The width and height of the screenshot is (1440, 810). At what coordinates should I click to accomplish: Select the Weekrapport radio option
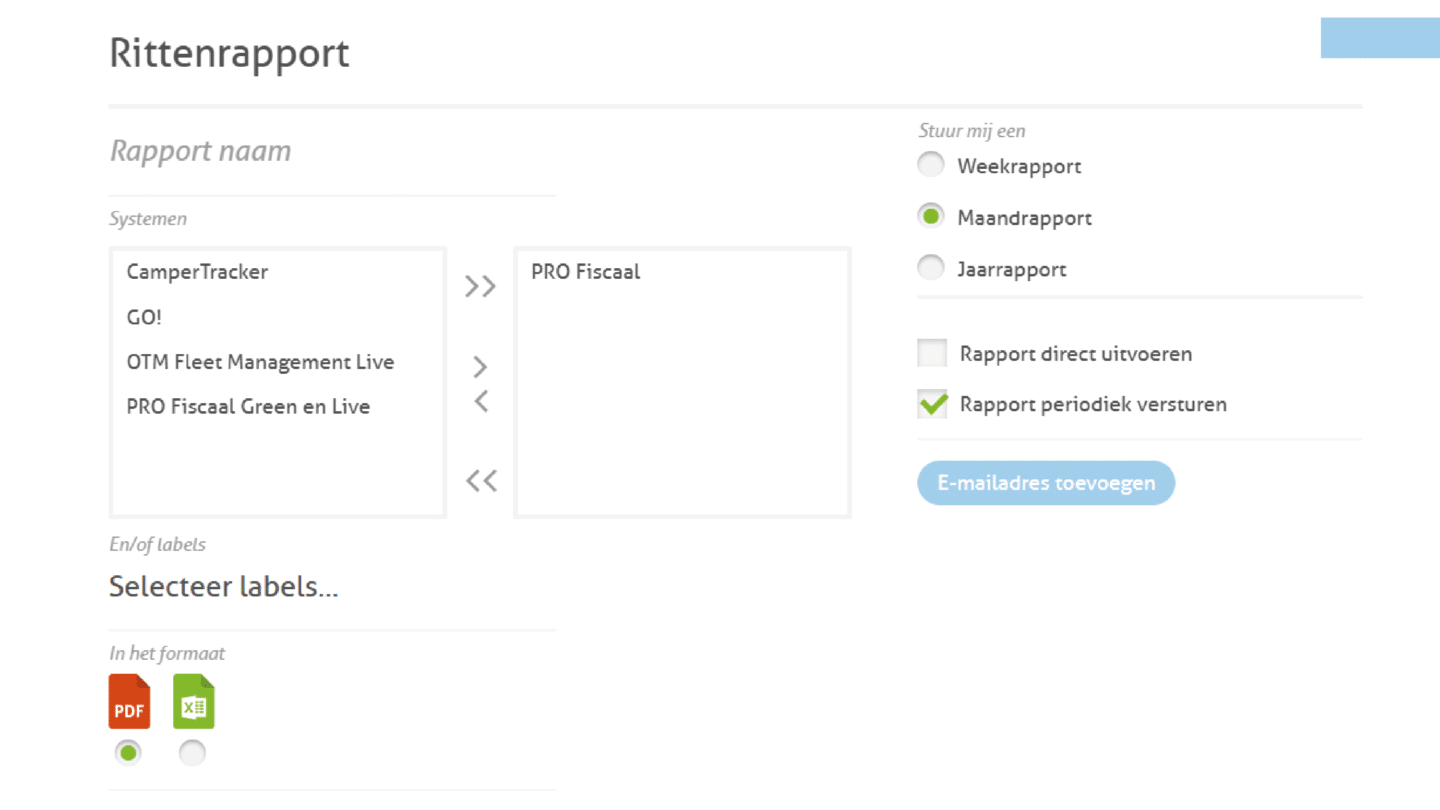pyautogui.click(x=931, y=165)
